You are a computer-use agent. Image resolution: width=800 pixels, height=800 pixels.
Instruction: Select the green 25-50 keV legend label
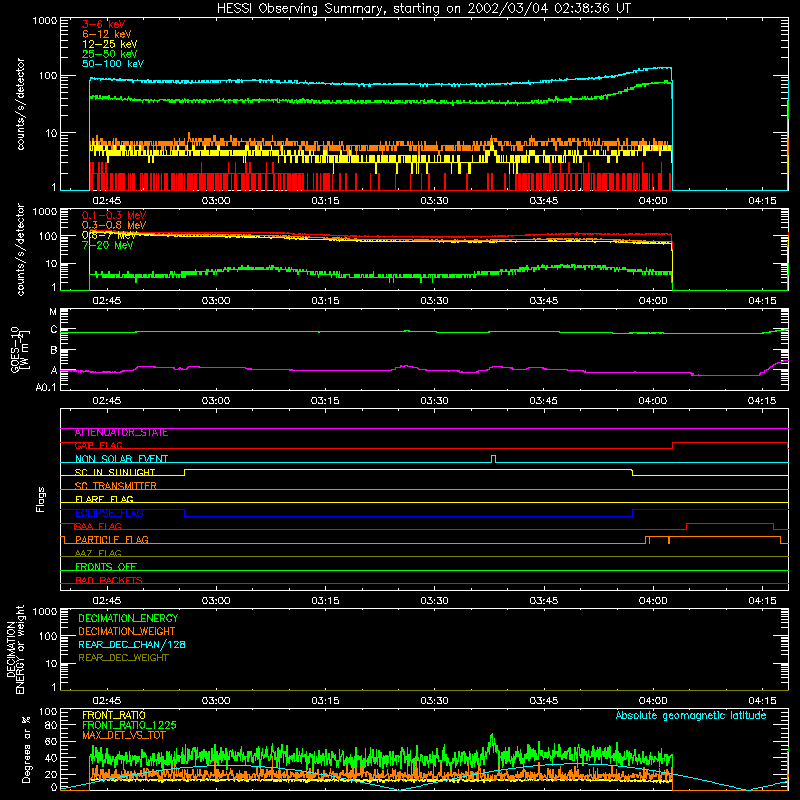(x=110, y=54)
